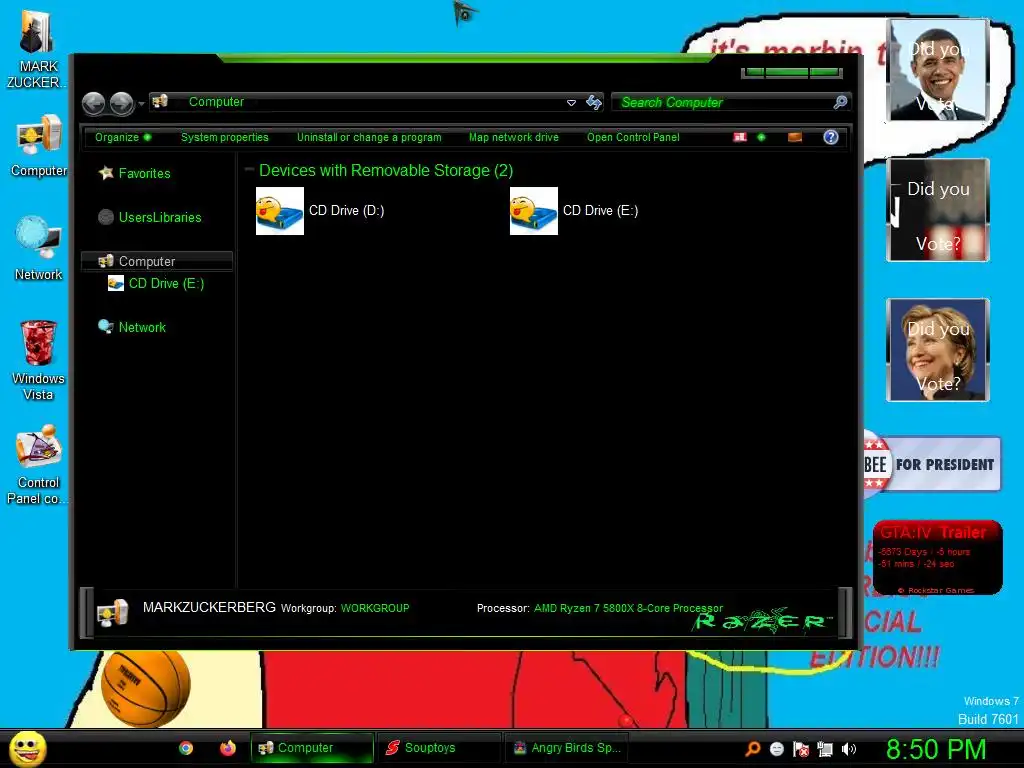The height and width of the screenshot is (768, 1024).
Task: Click the white smiley tray icon
Action: pyautogui.click(x=776, y=749)
